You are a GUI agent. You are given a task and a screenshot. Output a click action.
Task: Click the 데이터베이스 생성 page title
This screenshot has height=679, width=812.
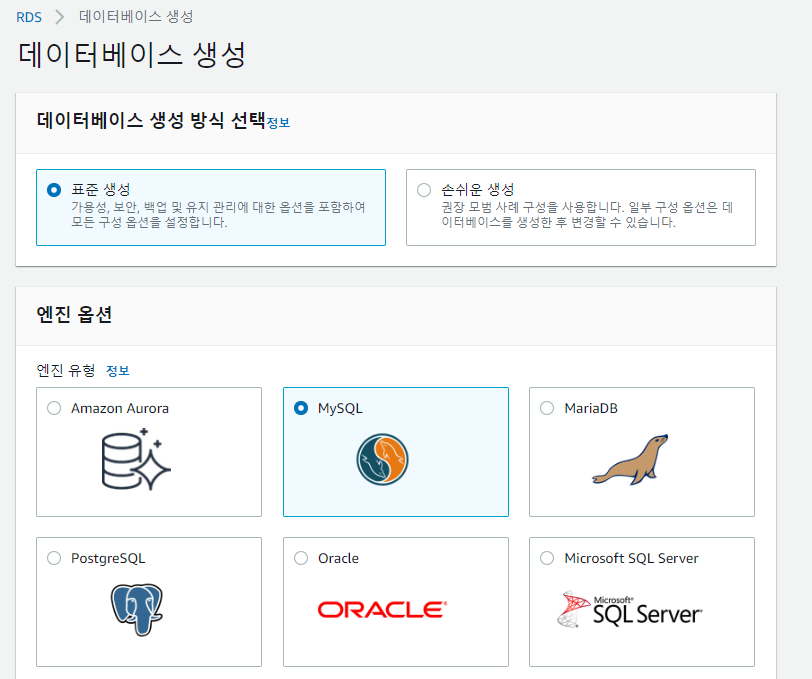[132, 55]
